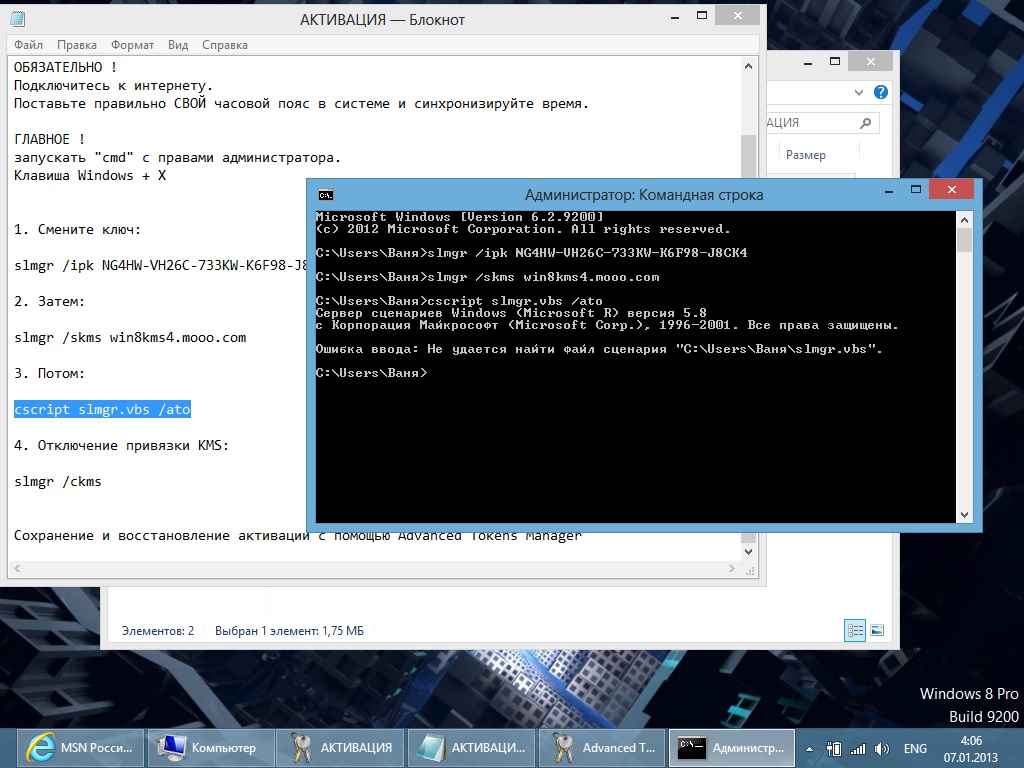Open the volume speaker tray icon
1024x768 pixels.
point(882,749)
